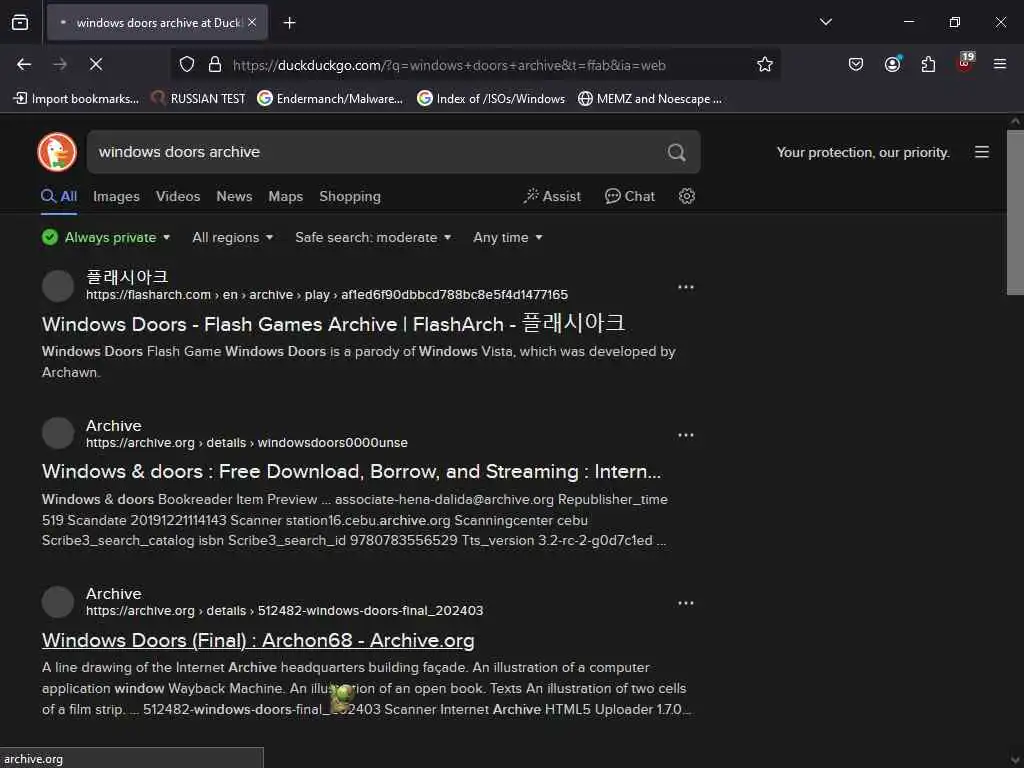The width and height of the screenshot is (1024, 768).
Task: Open Endermanch/Malware bookmark
Action: click(x=330, y=99)
